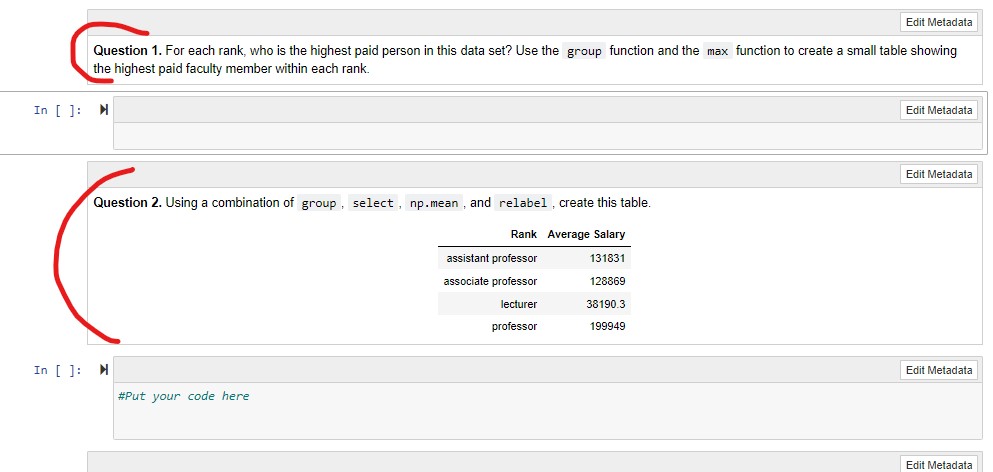Click the 'assistant professor' table row label

tap(492, 258)
